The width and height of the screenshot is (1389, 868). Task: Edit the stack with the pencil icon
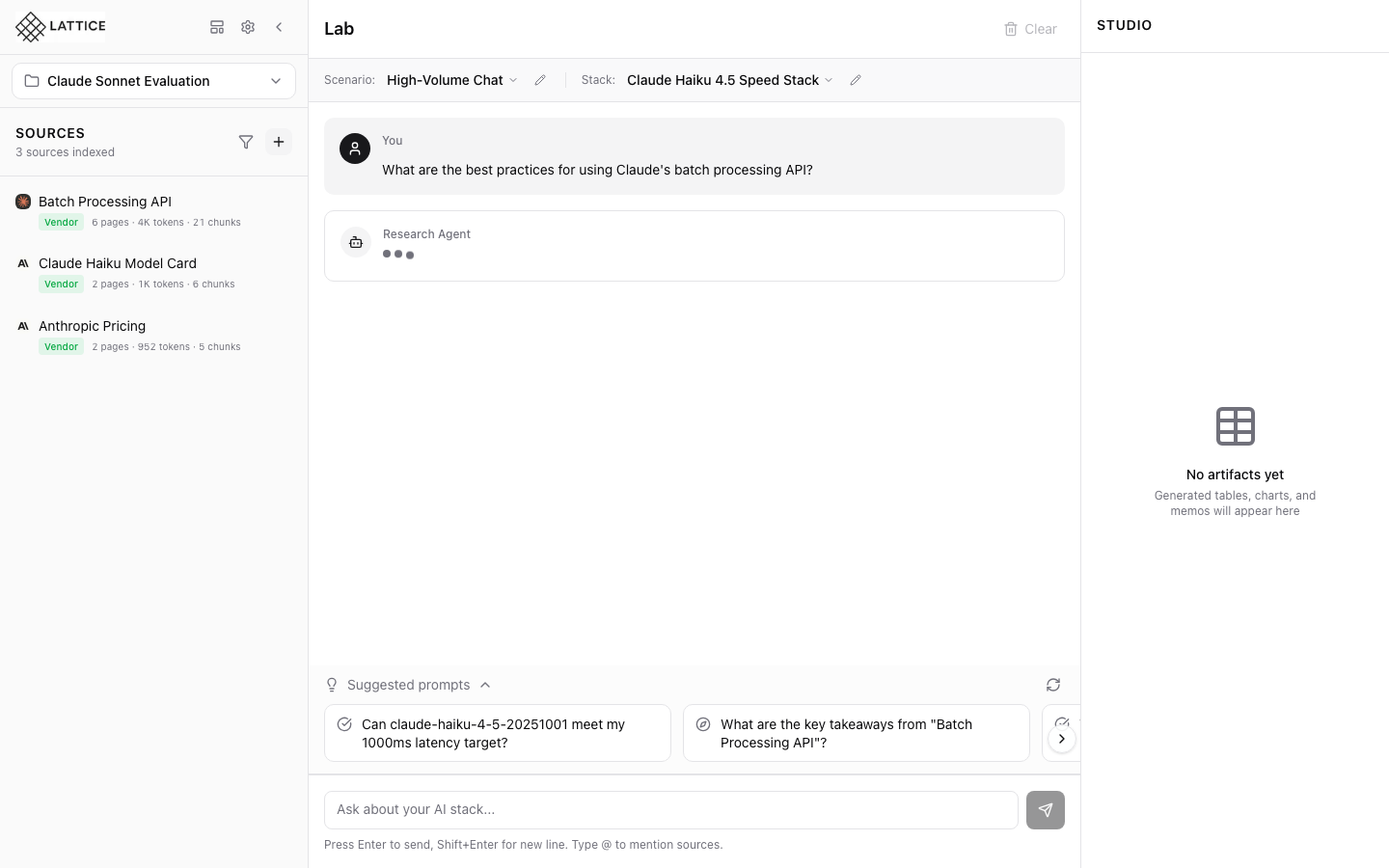[x=856, y=80]
